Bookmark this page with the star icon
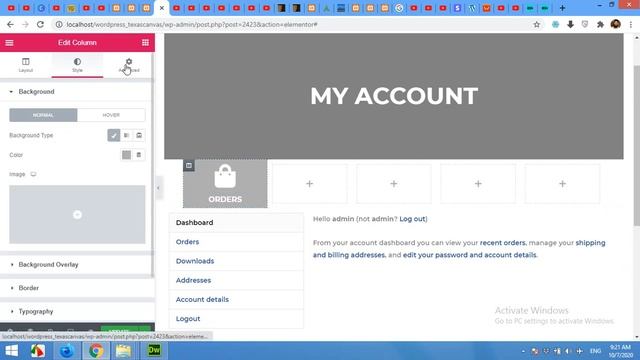The height and width of the screenshot is (360, 640). tap(536, 24)
